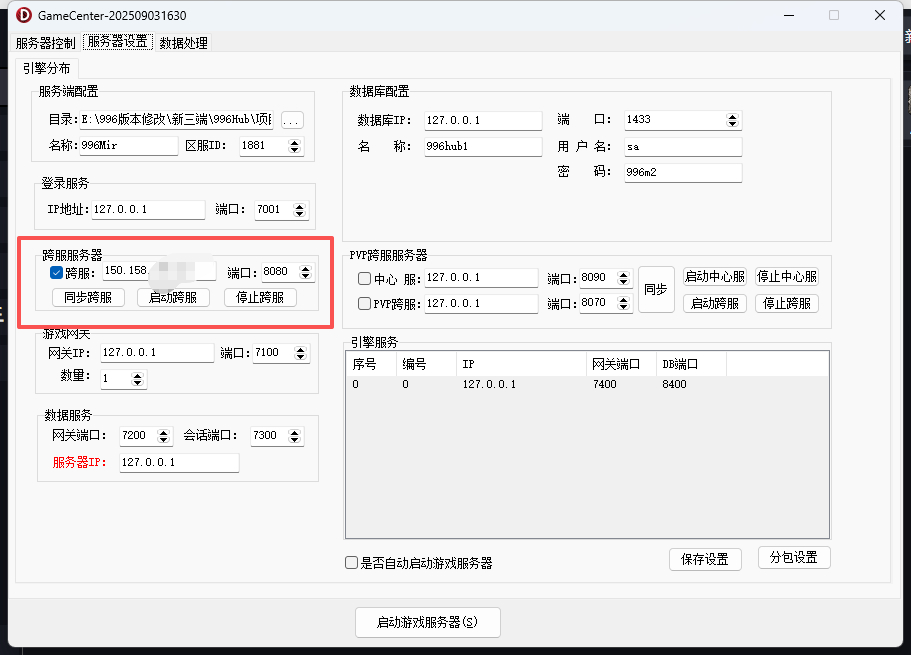Increase the 区服ID value with its up arrow
911x655 pixels.
(x=296, y=140)
